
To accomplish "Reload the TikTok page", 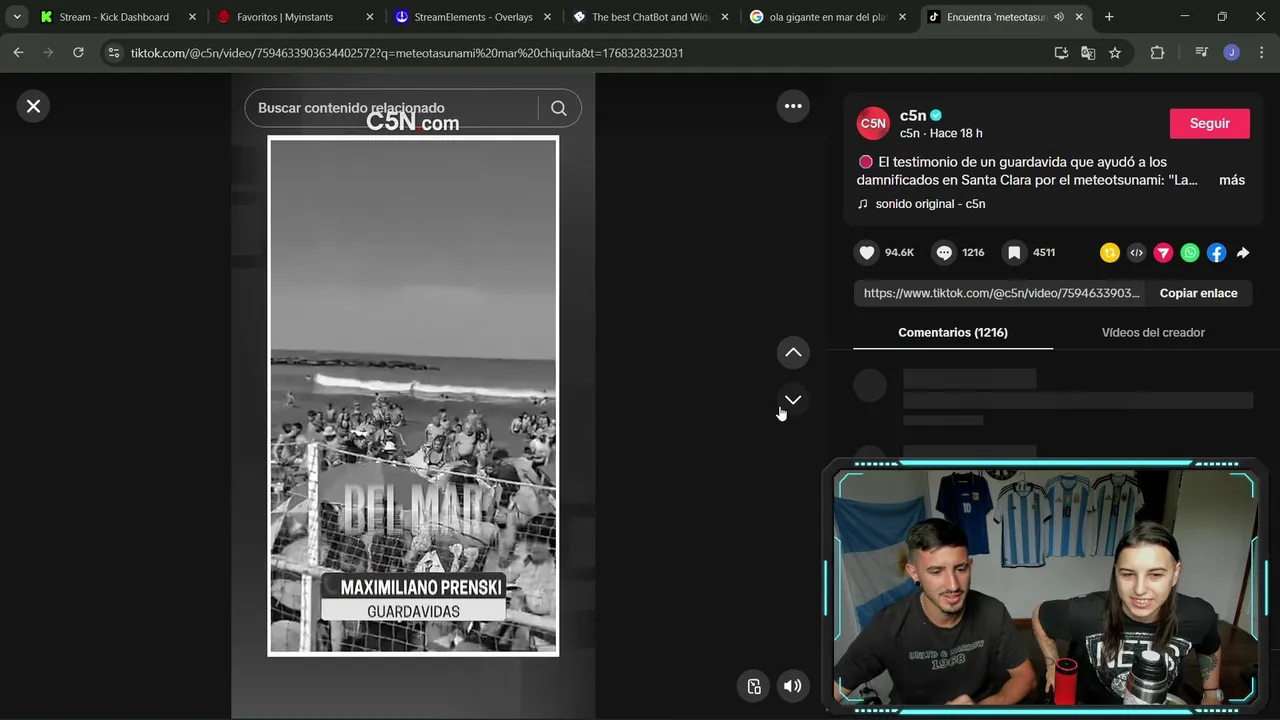I will pyautogui.click(x=78, y=53).
